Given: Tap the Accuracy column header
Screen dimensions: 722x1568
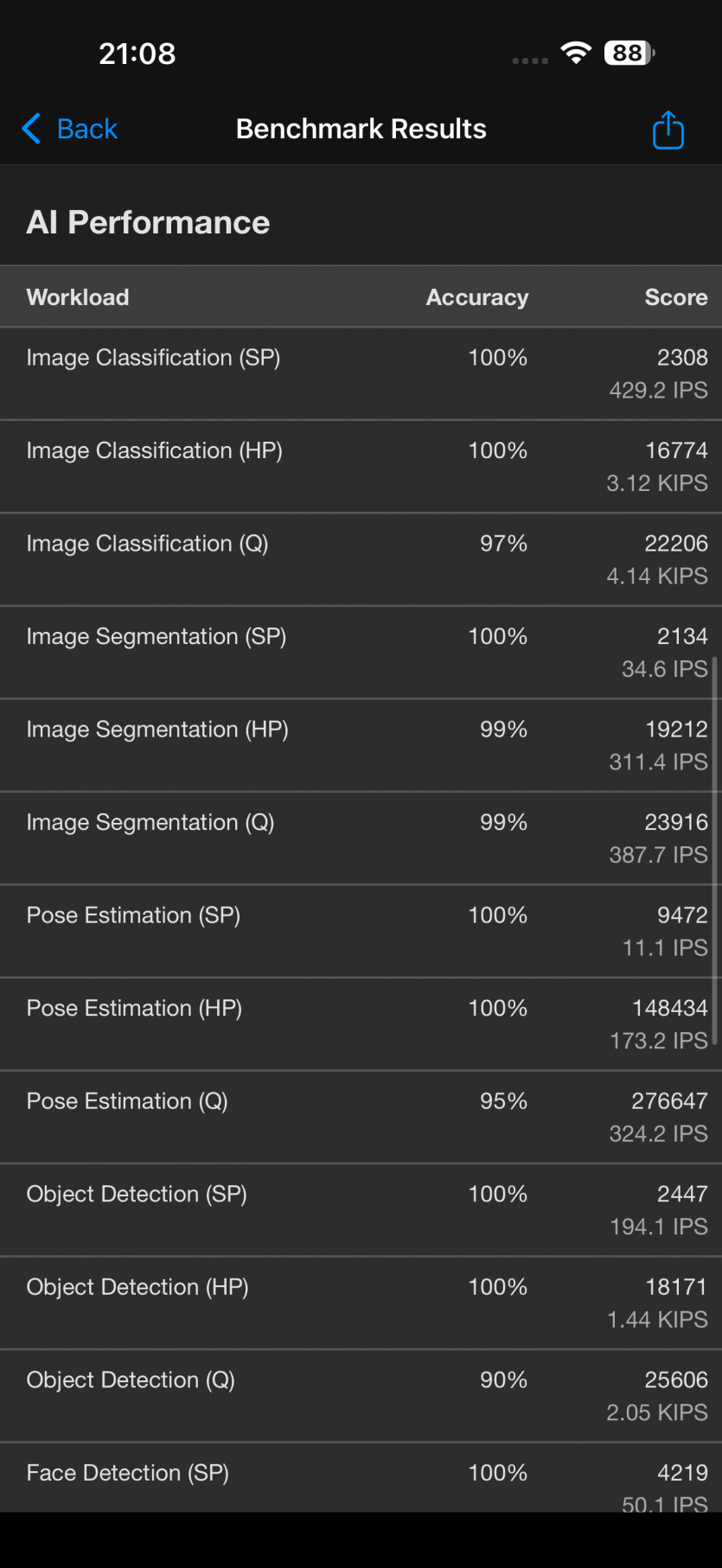Looking at the screenshot, I should pos(476,297).
